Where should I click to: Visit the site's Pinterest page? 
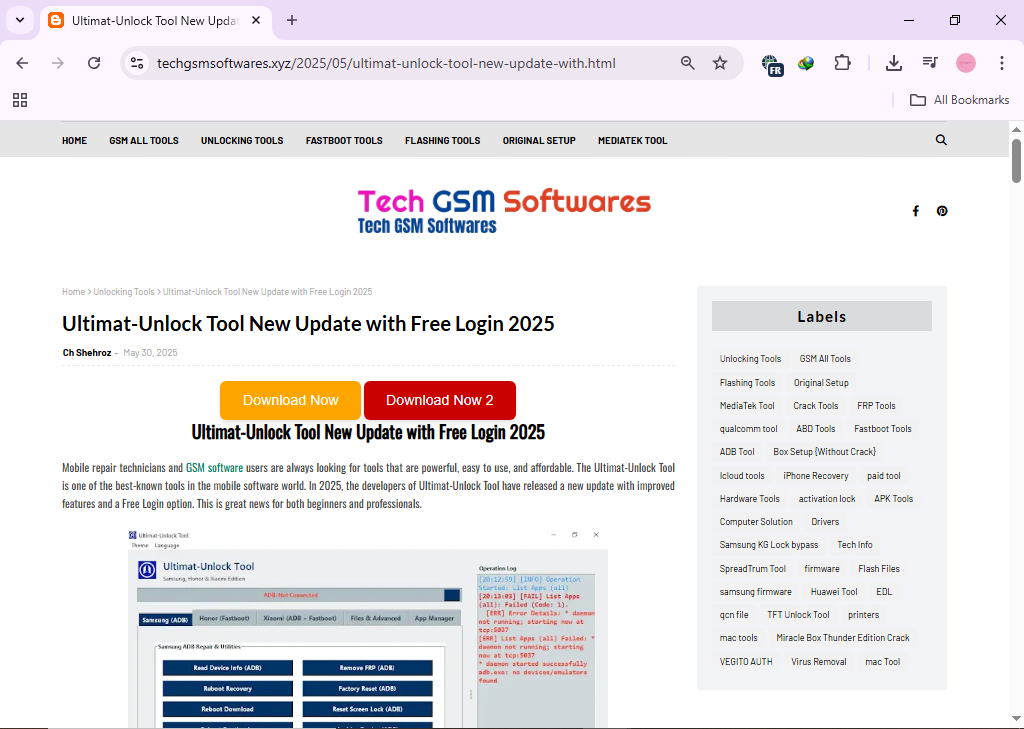942,211
